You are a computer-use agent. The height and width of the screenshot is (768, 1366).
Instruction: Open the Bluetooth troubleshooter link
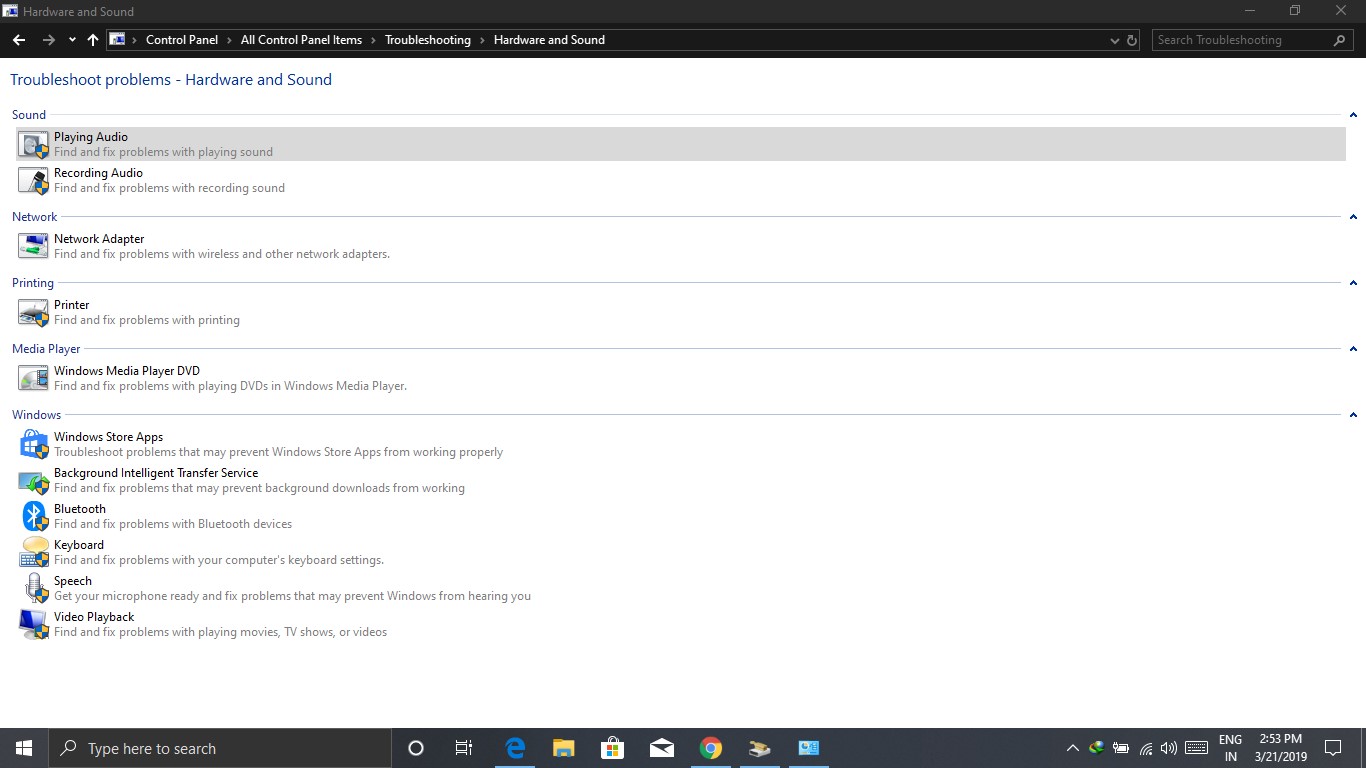coord(80,509)
